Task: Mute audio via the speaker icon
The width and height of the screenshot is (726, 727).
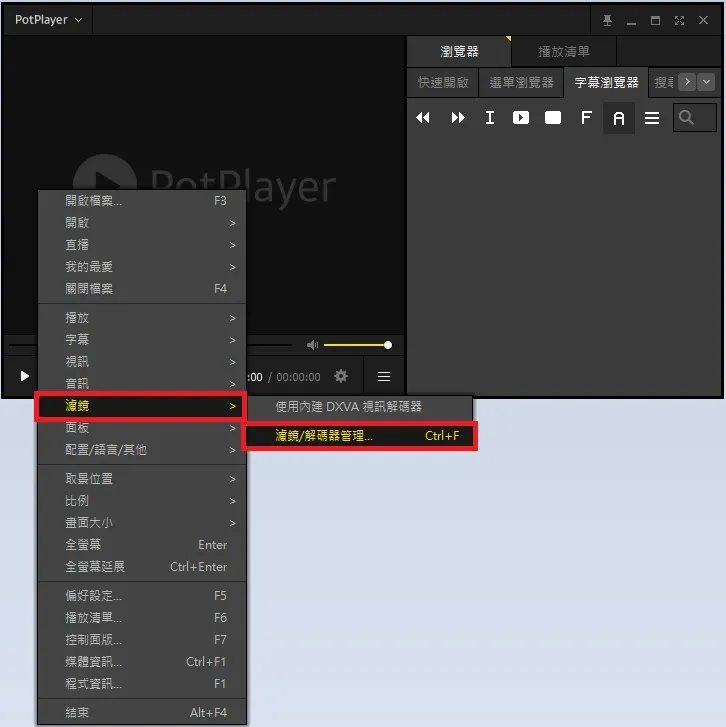Action: pos(312,345)
